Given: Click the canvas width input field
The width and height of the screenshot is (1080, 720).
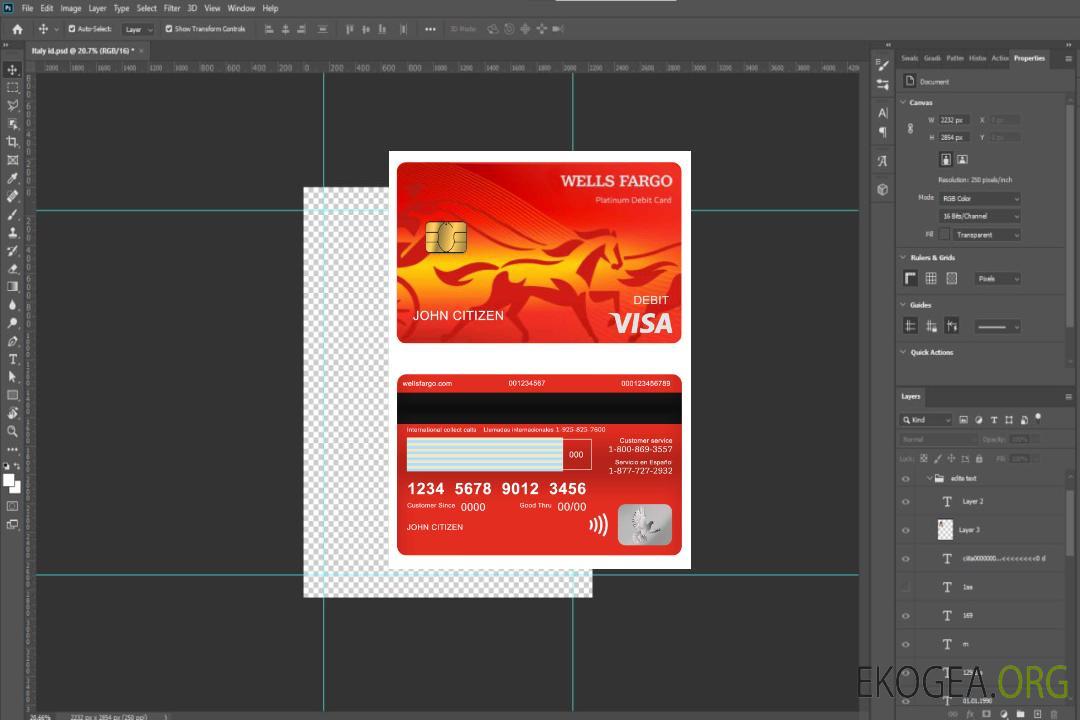Looking at the screenshot, I should click(953, 120).
